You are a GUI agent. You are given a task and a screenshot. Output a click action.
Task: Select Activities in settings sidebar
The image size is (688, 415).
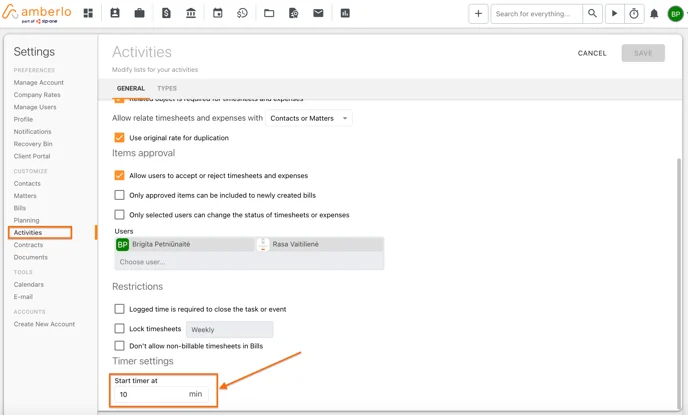pyautogui.click(x=28, y=233)
